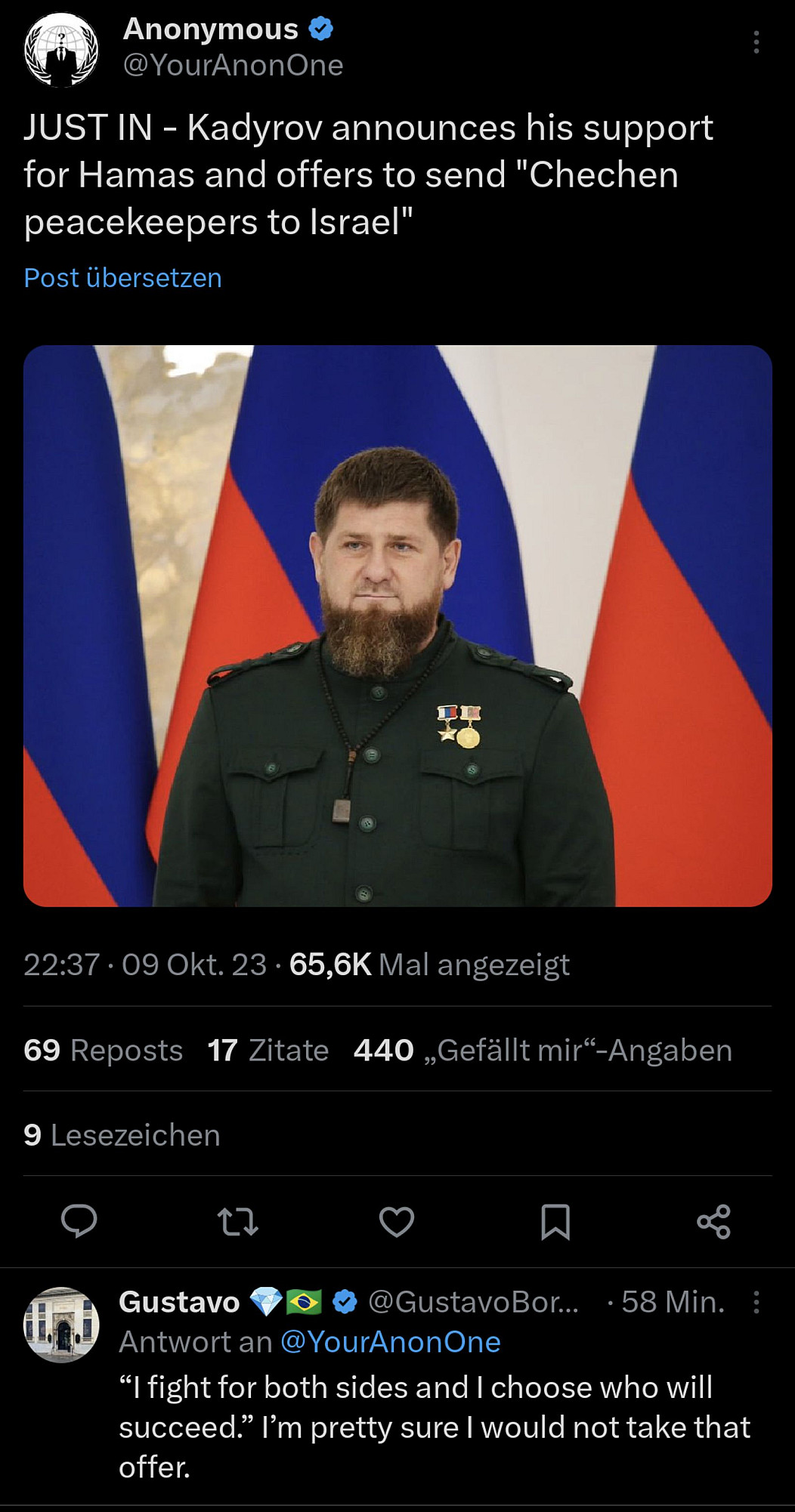The image size is (795, 1512).
Task: Click the 'Post übersetzen' link
Action: [122, 278]
